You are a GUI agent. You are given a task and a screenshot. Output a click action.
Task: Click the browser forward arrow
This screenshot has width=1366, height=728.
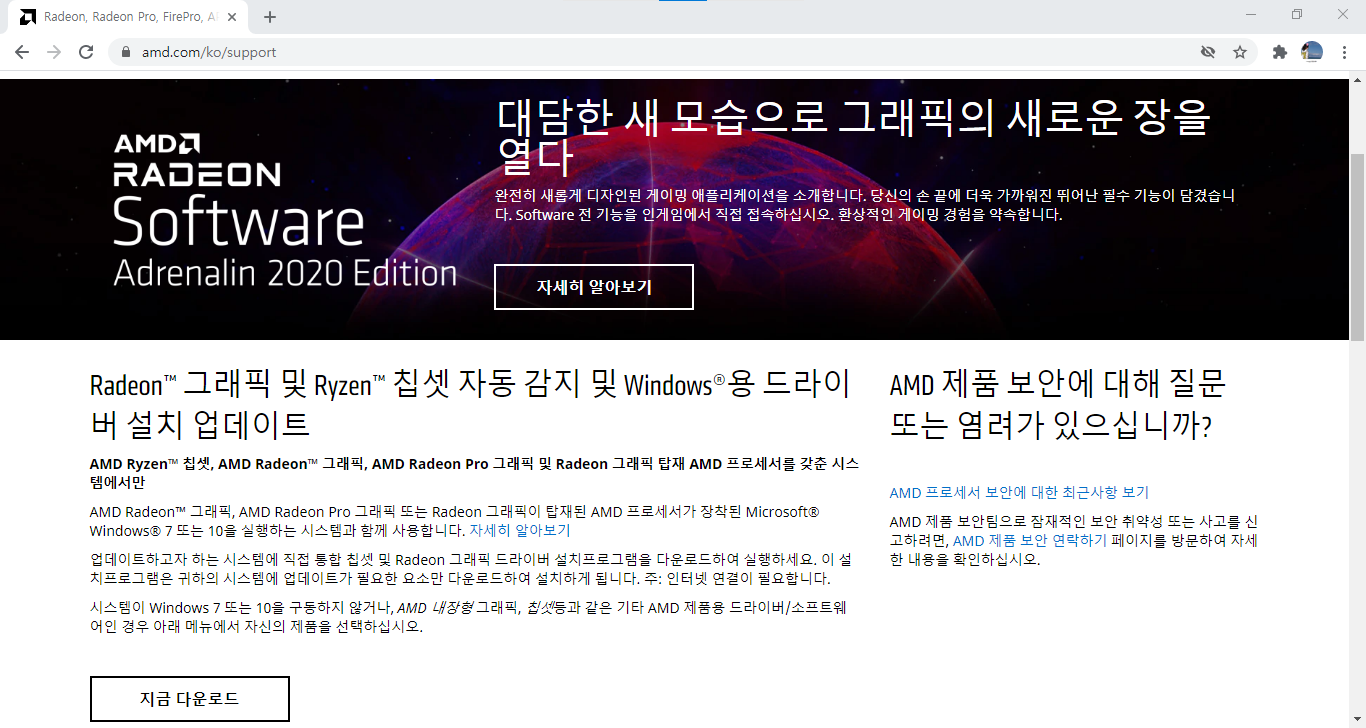click(x=54, y=52)
